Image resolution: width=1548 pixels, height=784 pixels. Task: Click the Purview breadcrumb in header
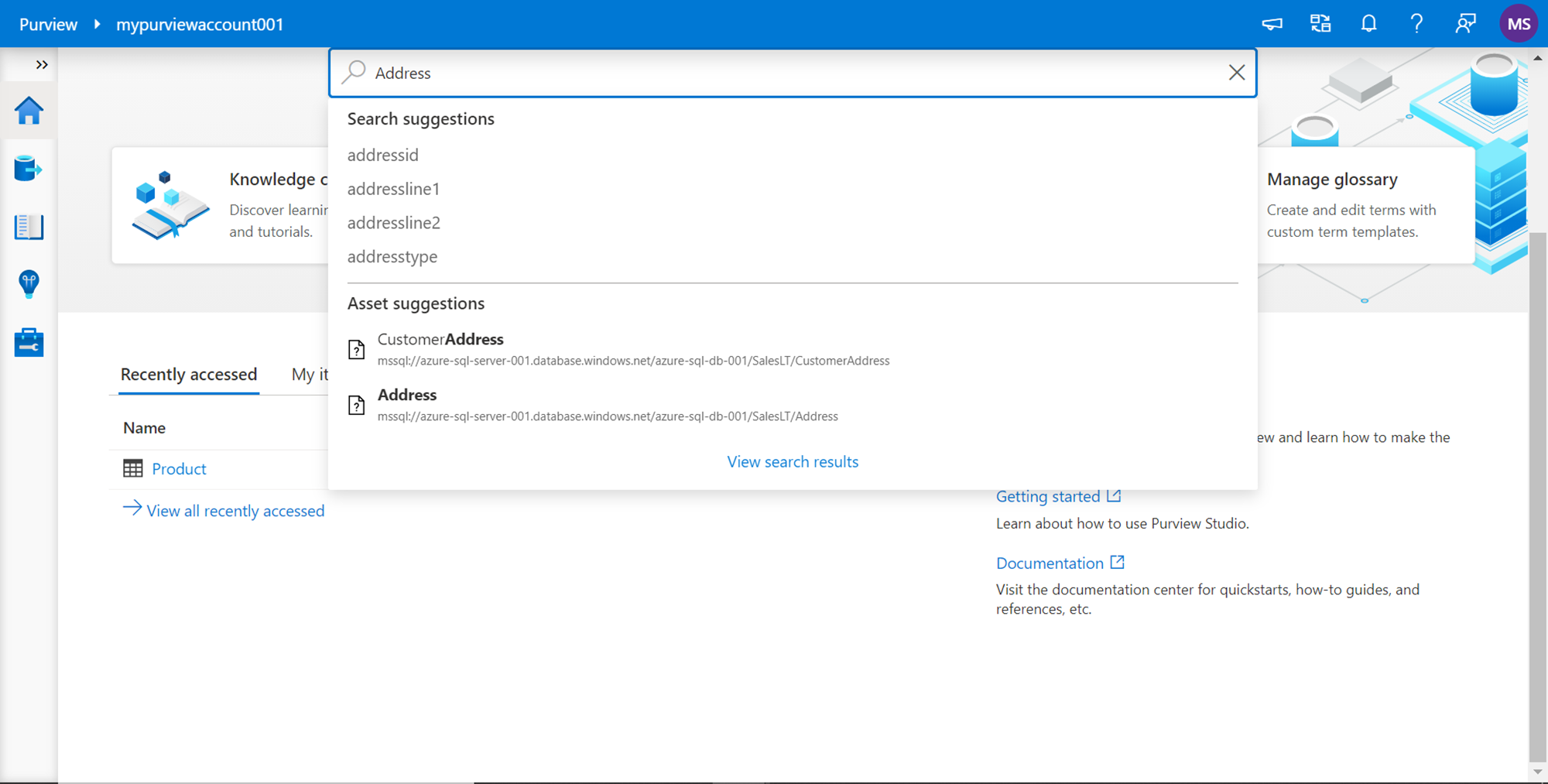click(48, 24)
